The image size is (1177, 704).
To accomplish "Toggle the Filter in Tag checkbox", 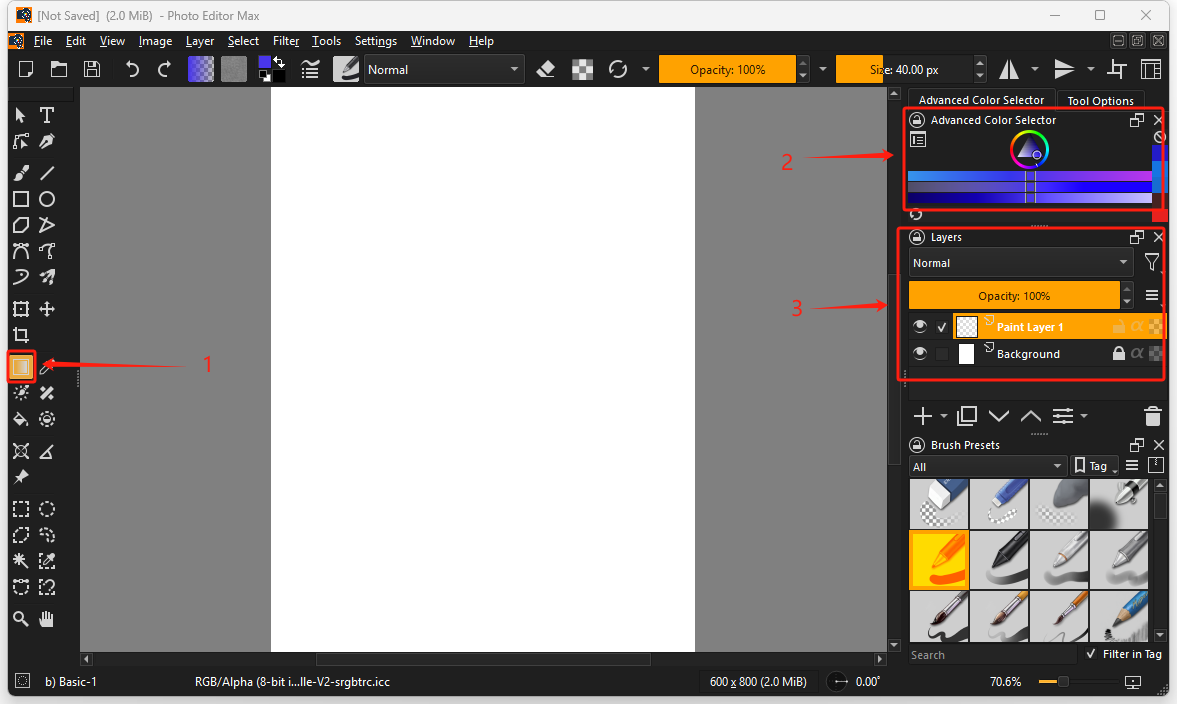I will (1091, 654).
